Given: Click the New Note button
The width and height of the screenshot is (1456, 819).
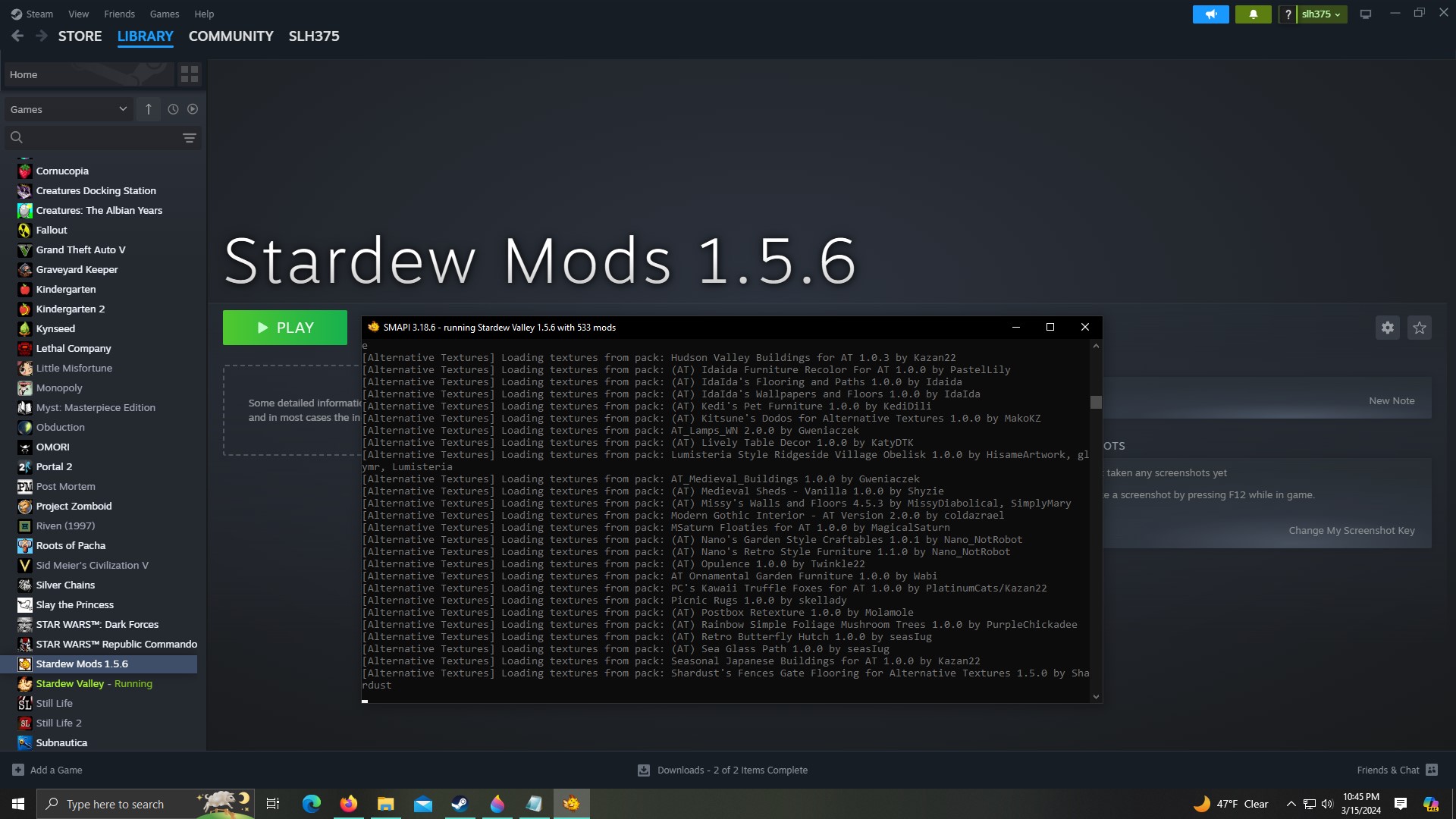Looking at the screenshot, I should coord(1392,400).
